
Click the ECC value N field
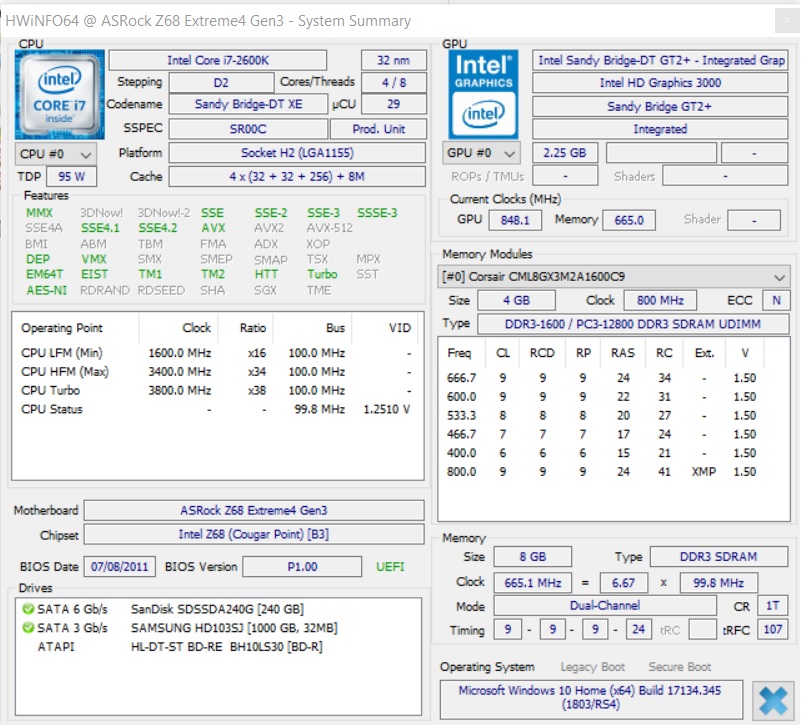click(x=776, y=300)
